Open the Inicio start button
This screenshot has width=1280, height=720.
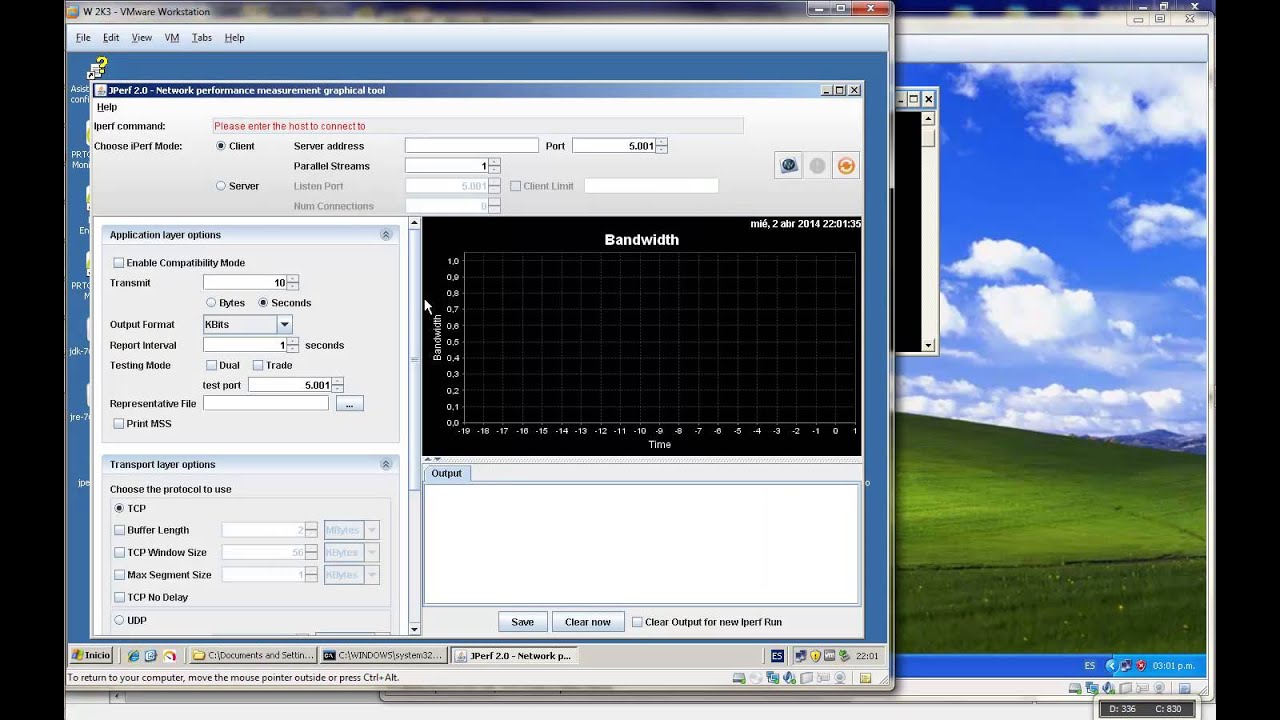click(91, 656)
